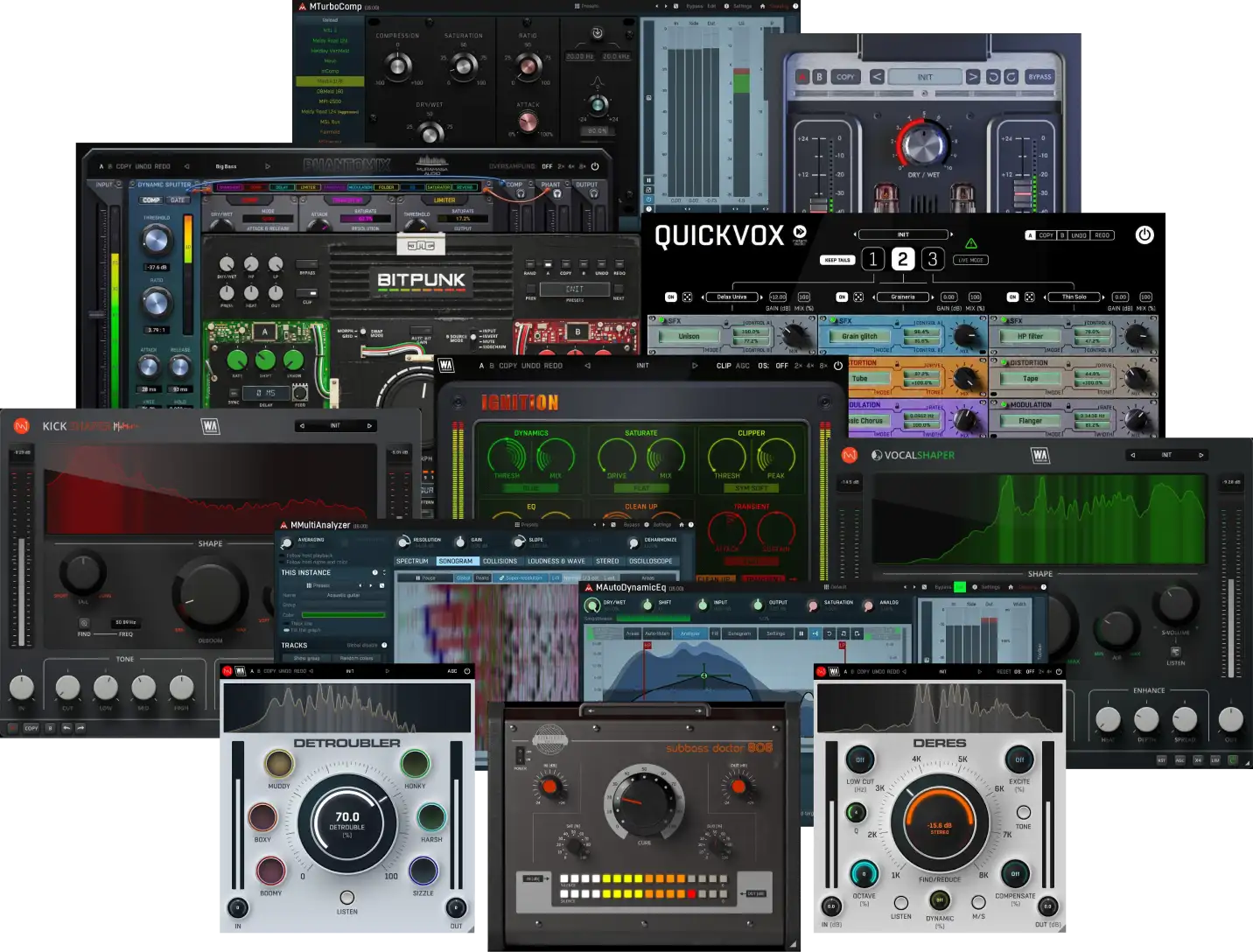Image resolution: width=1253 pixels, height=952 pixels.
Task: Click the INIT preset button in QuickVox
Action: click(x=903, y=234)
